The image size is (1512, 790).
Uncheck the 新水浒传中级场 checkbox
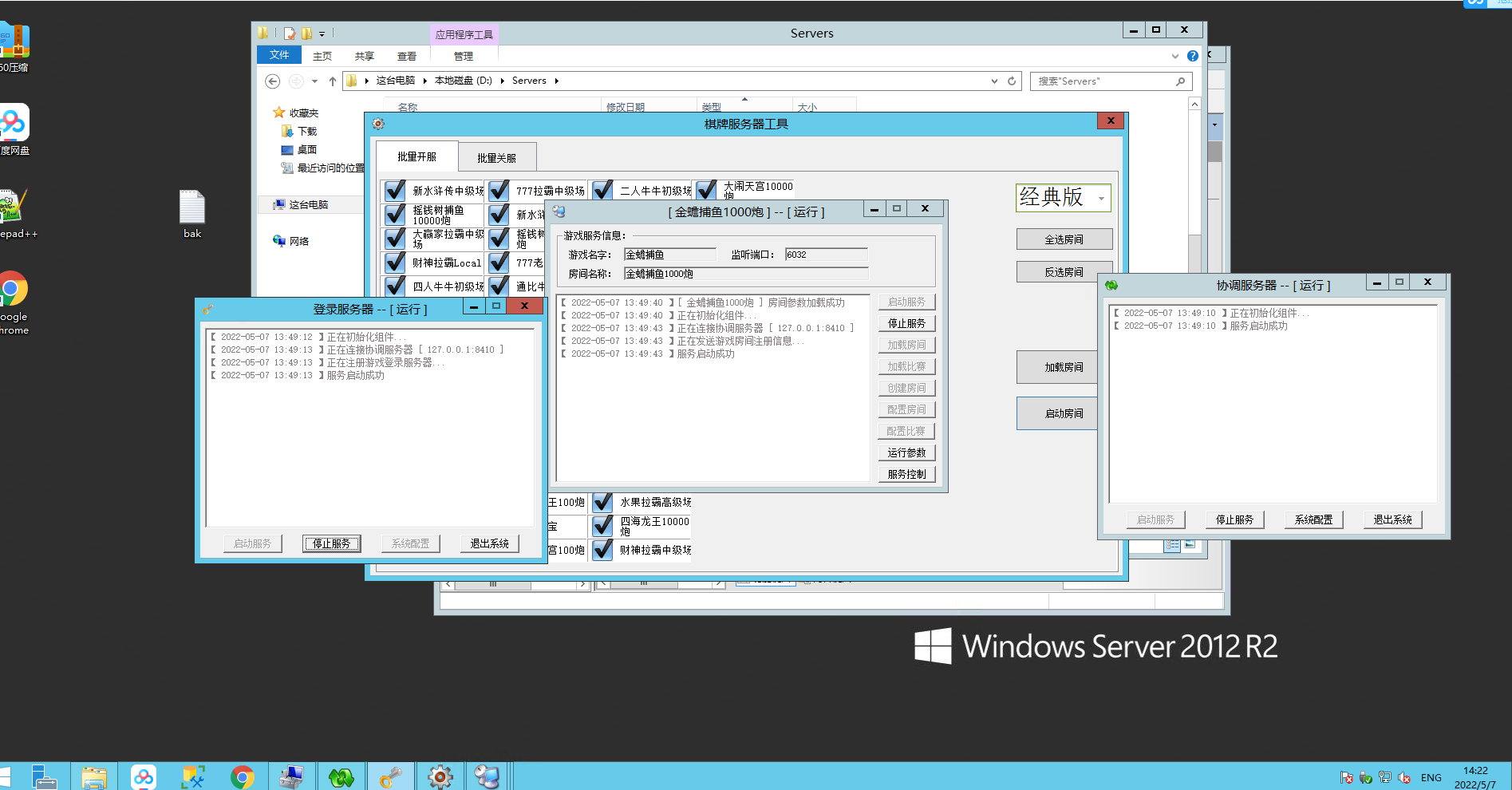click(396, 191)
